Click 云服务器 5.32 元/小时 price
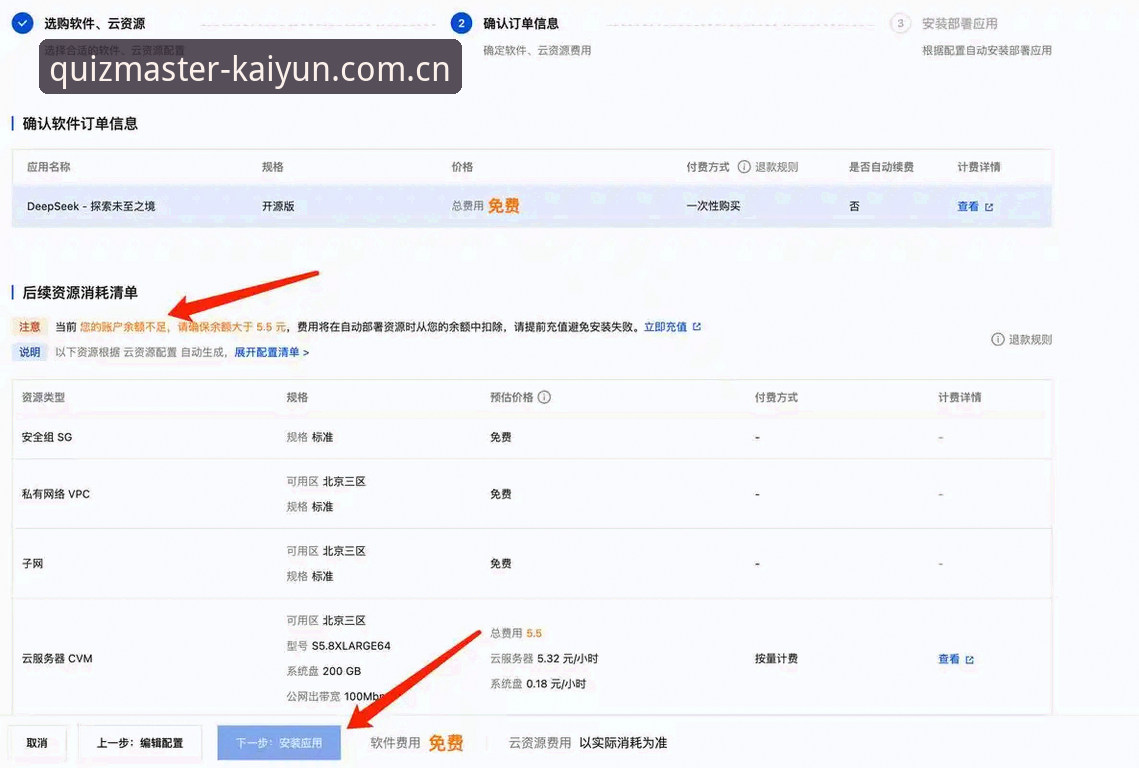1139x768 pixels. [544, 658]
